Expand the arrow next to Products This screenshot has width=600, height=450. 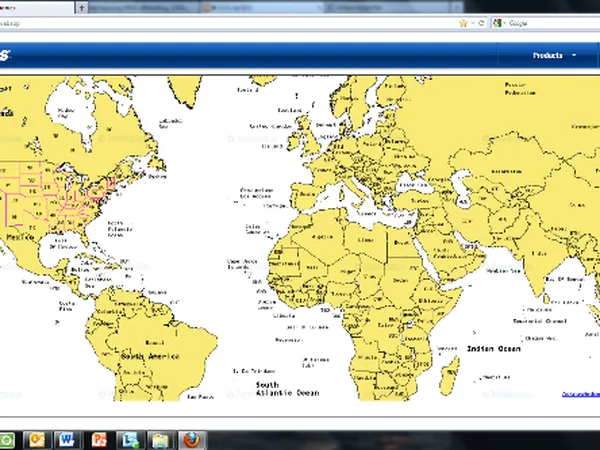click(574, 55)
